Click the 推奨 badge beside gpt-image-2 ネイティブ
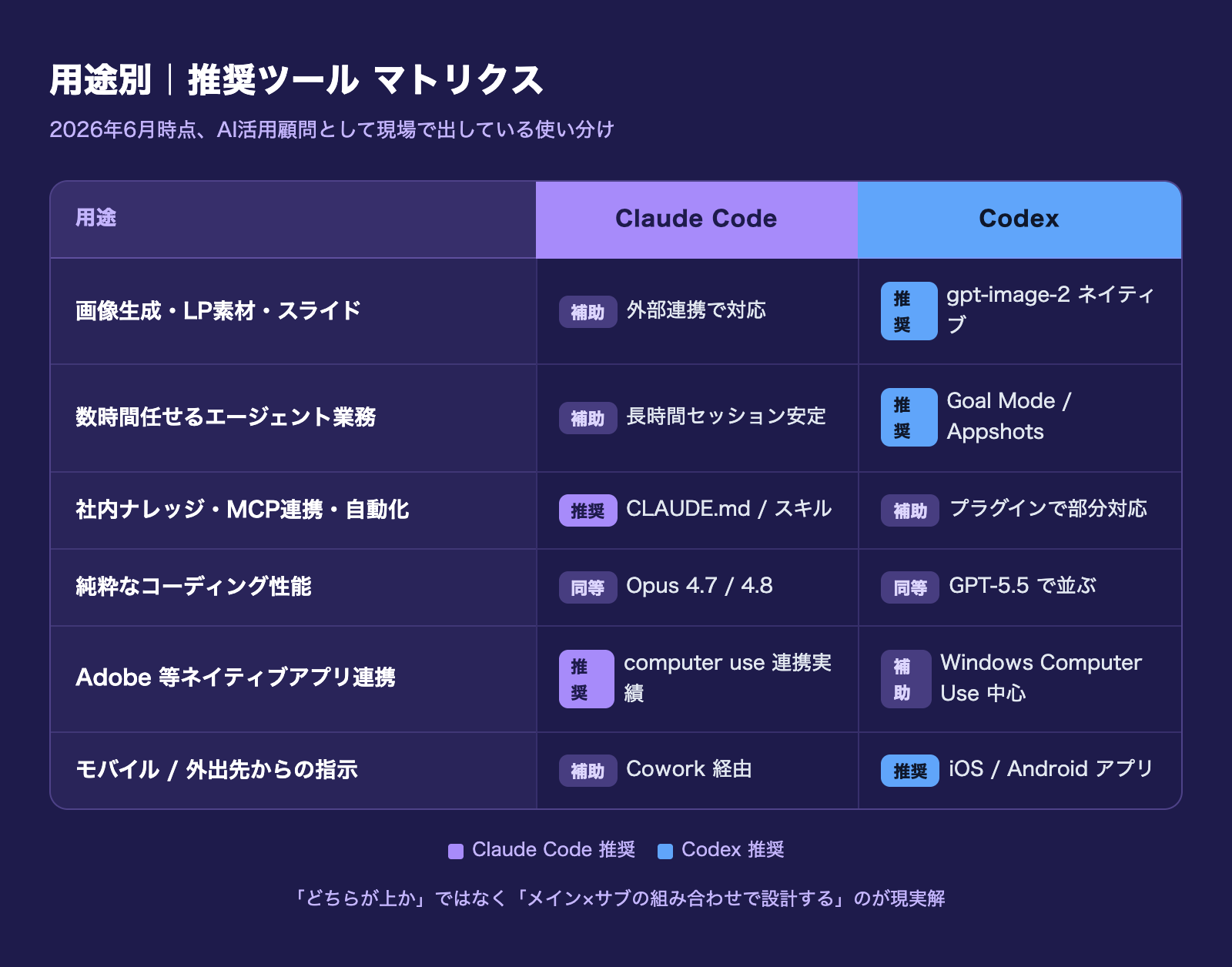1232x967 pixels. click(909, 311)
